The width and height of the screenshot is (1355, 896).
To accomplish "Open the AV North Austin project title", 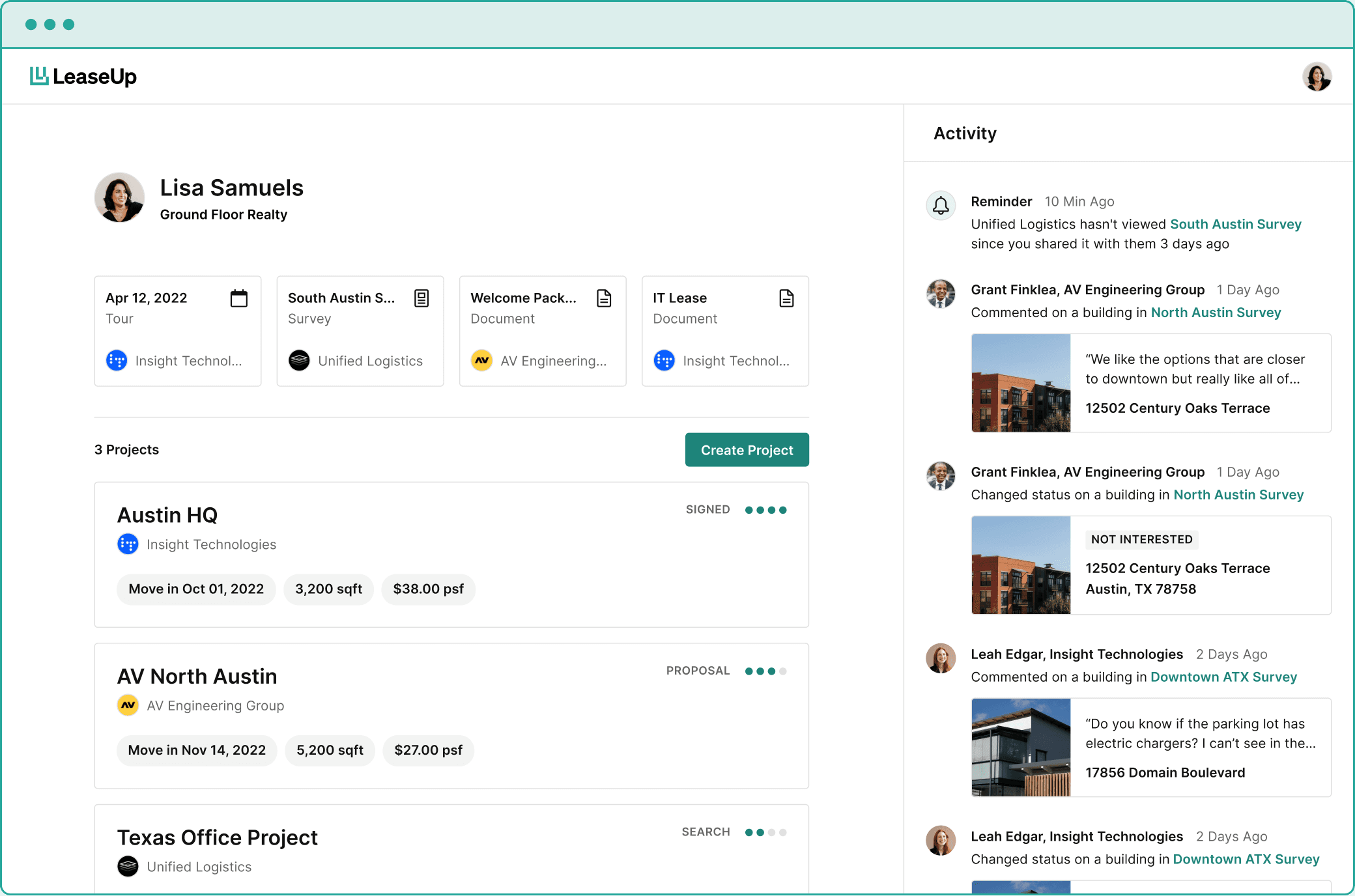I will (x=197, y=677).
